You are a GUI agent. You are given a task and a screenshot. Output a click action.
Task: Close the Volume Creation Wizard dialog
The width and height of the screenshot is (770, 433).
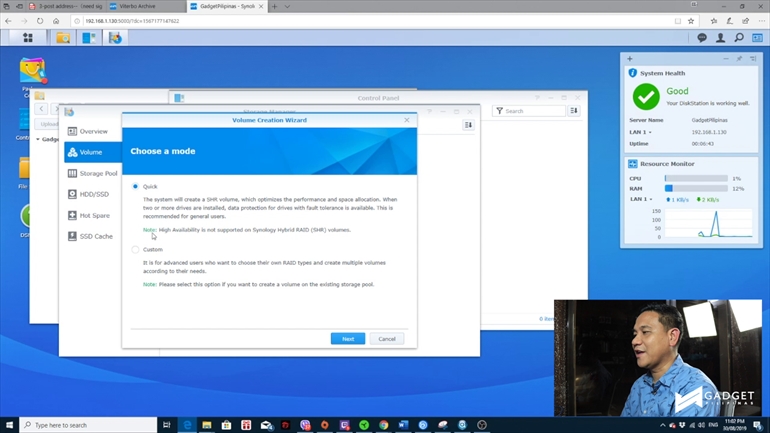coord(407,120)
